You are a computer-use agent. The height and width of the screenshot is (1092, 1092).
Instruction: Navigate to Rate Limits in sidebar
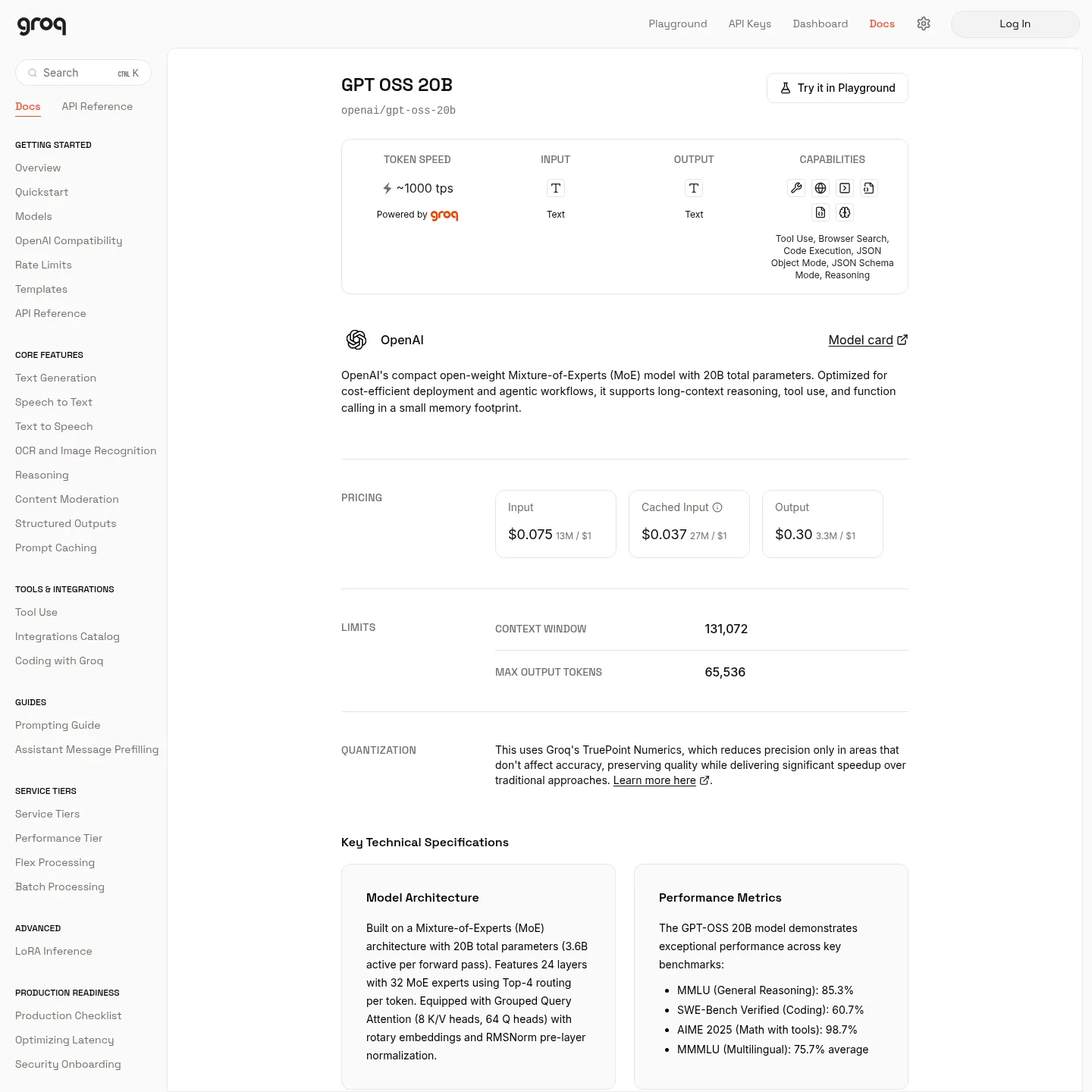pyautogui.click(x=43, y=265)
